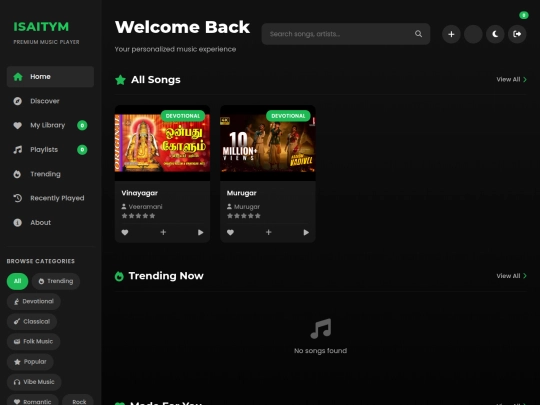Go to Discover in the sidebar
This screenshot has height=405, width=540.
pos(50,101)
